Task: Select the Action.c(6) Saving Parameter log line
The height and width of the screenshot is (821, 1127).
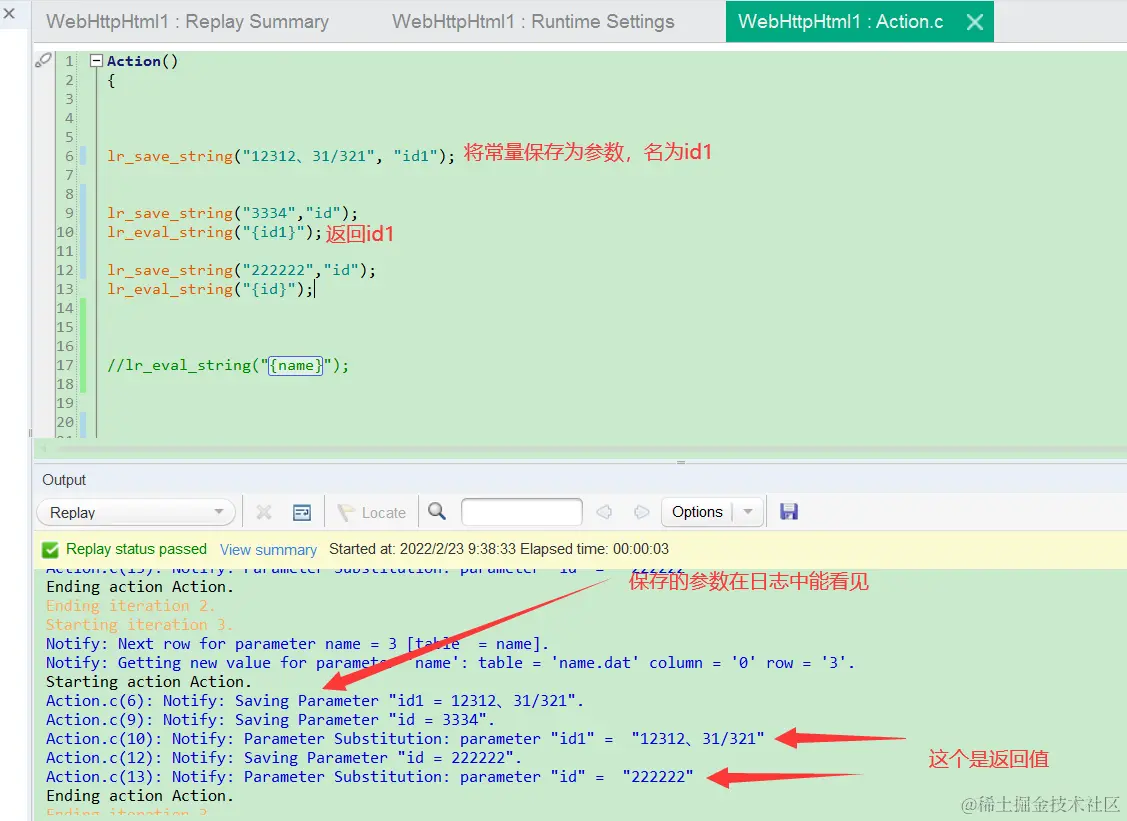Action: 315,701
